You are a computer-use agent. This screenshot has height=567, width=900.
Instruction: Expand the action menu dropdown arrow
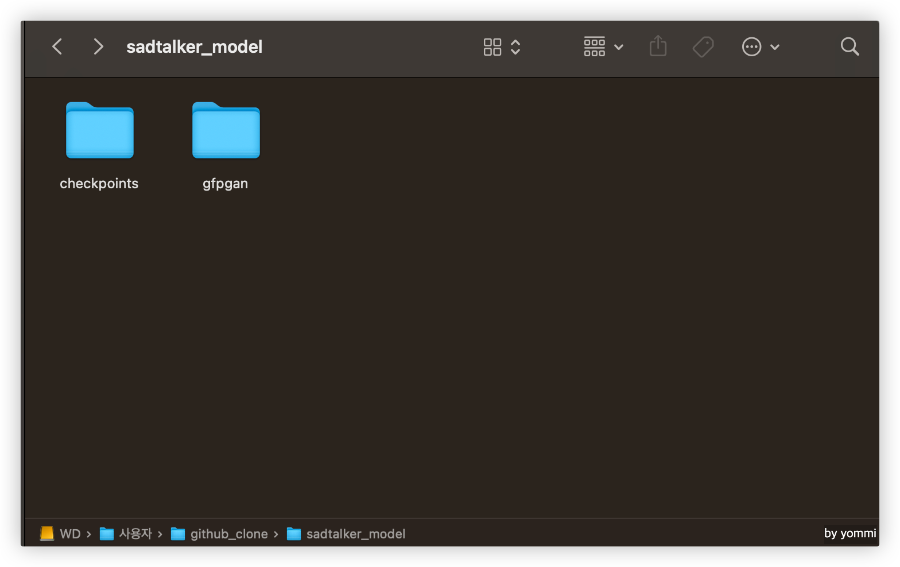coord(775,47)
